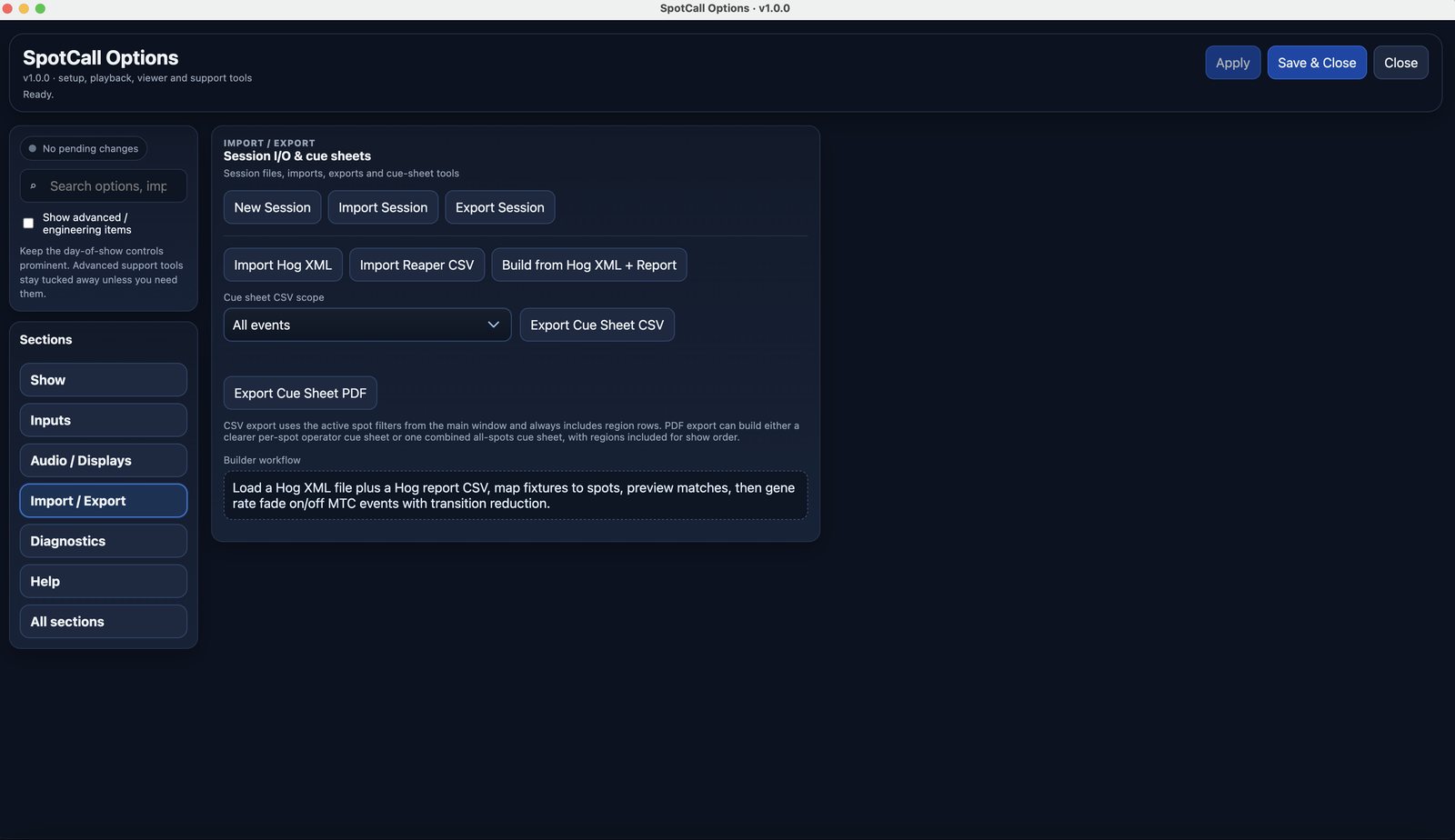Click the Session I/O & cue sheets heading
This screenshot has height=840, width=1455.
coord(297,156)
